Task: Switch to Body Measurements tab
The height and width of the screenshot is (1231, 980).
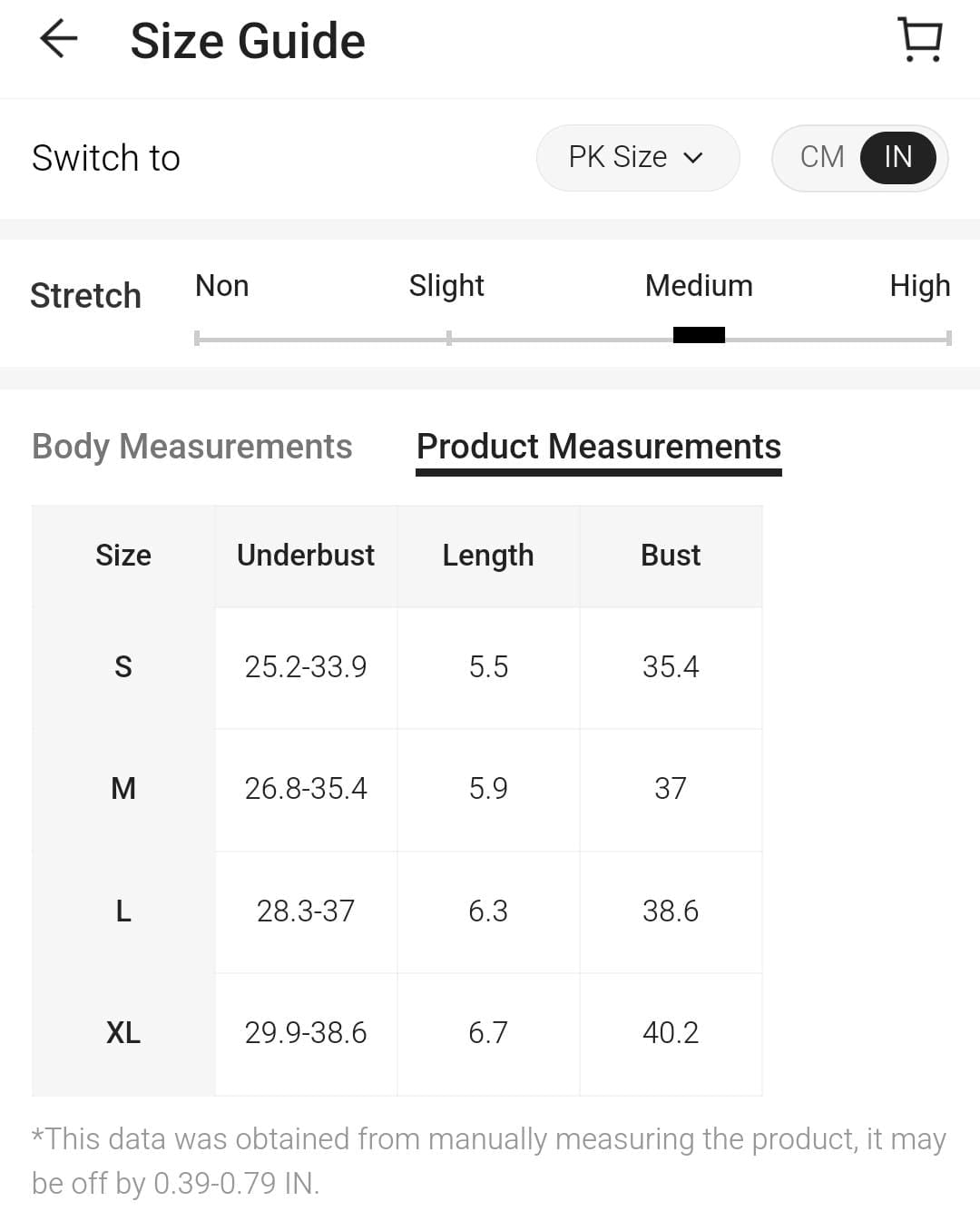Action: [x=191, y=447]
